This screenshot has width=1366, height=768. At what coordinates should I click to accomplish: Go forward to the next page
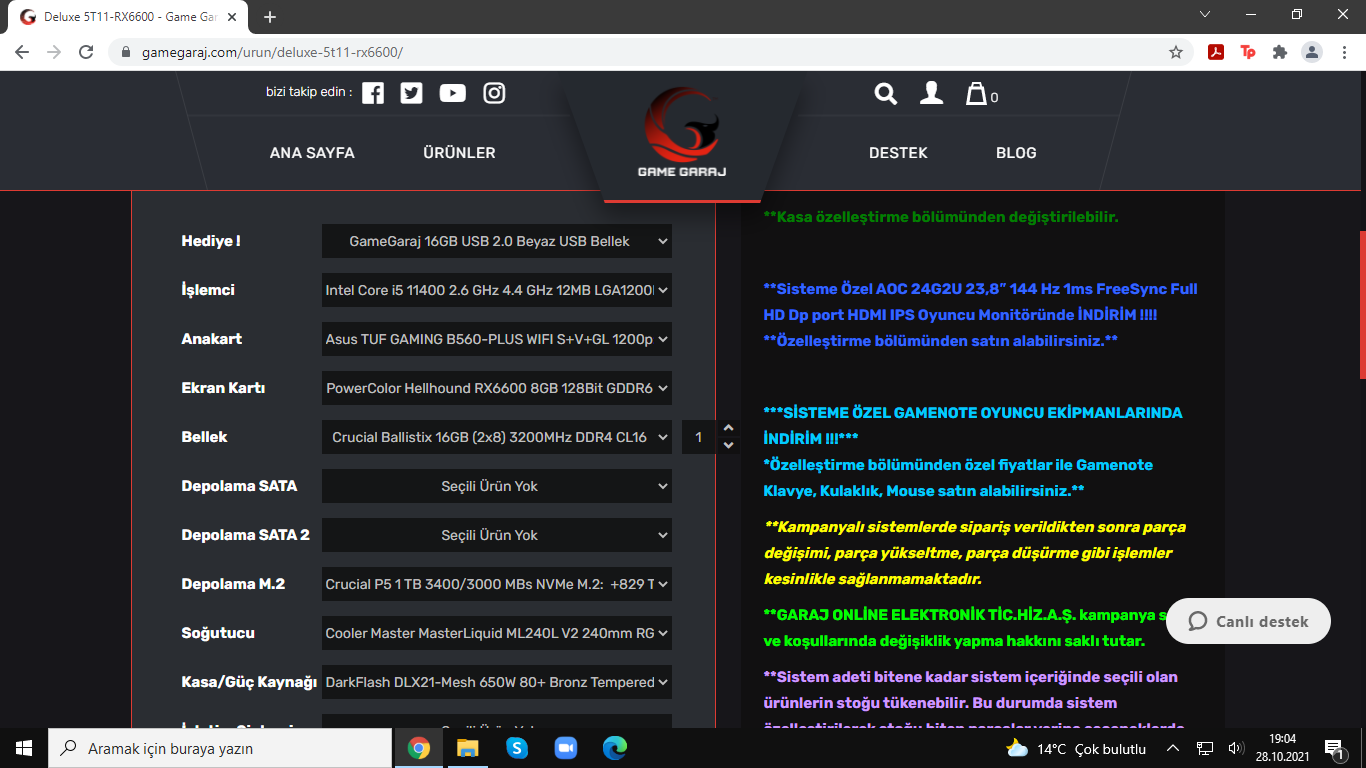54,52
